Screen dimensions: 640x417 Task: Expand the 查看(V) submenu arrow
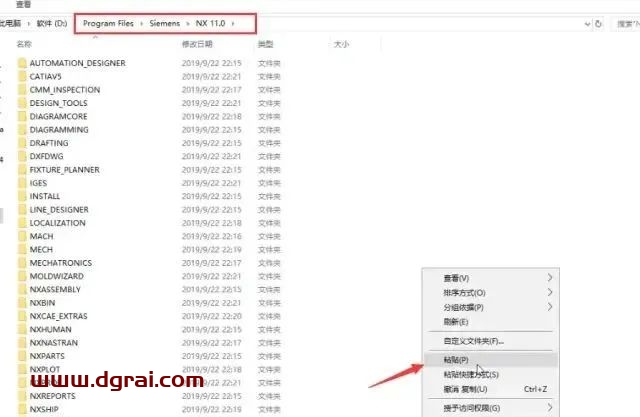coord(550,278)
